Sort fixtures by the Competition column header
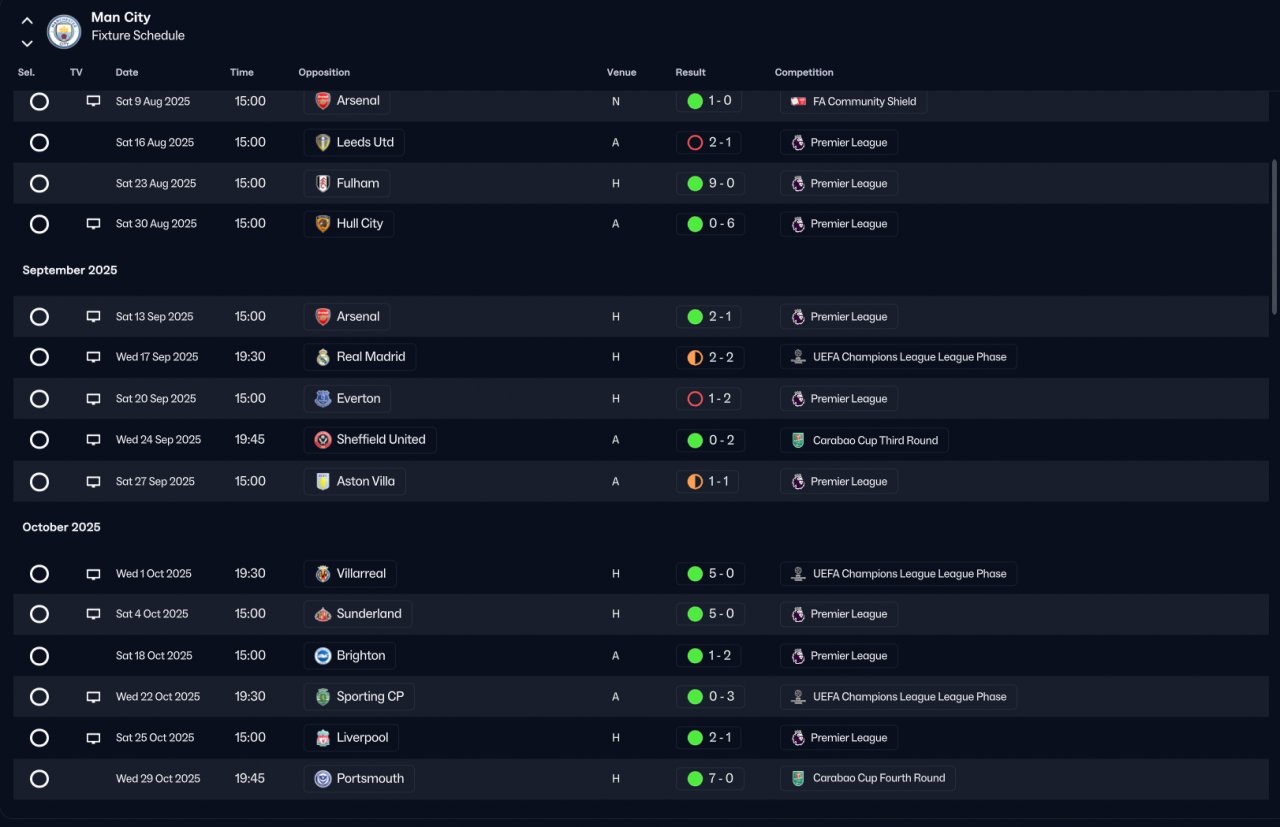The height and width of the screenshot is (827, 1280). click(804, 72)
